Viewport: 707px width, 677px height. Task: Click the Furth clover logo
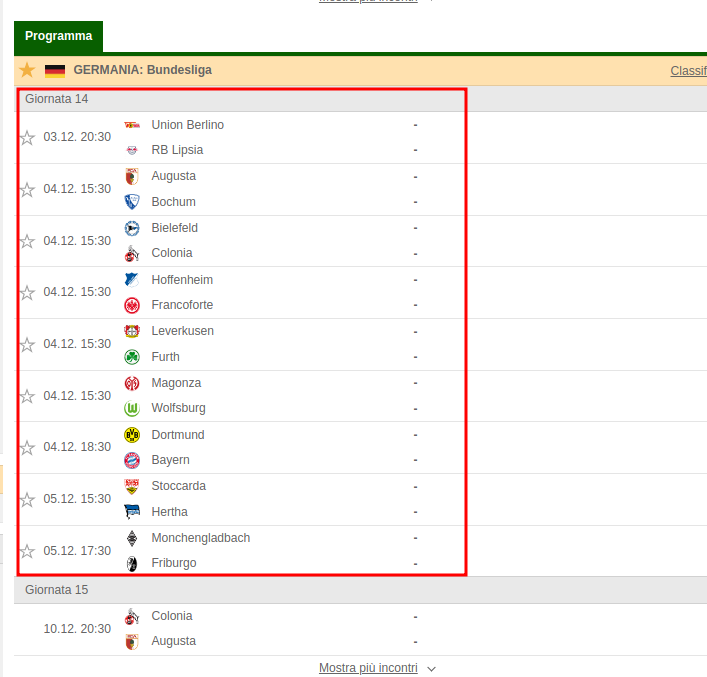132,357
